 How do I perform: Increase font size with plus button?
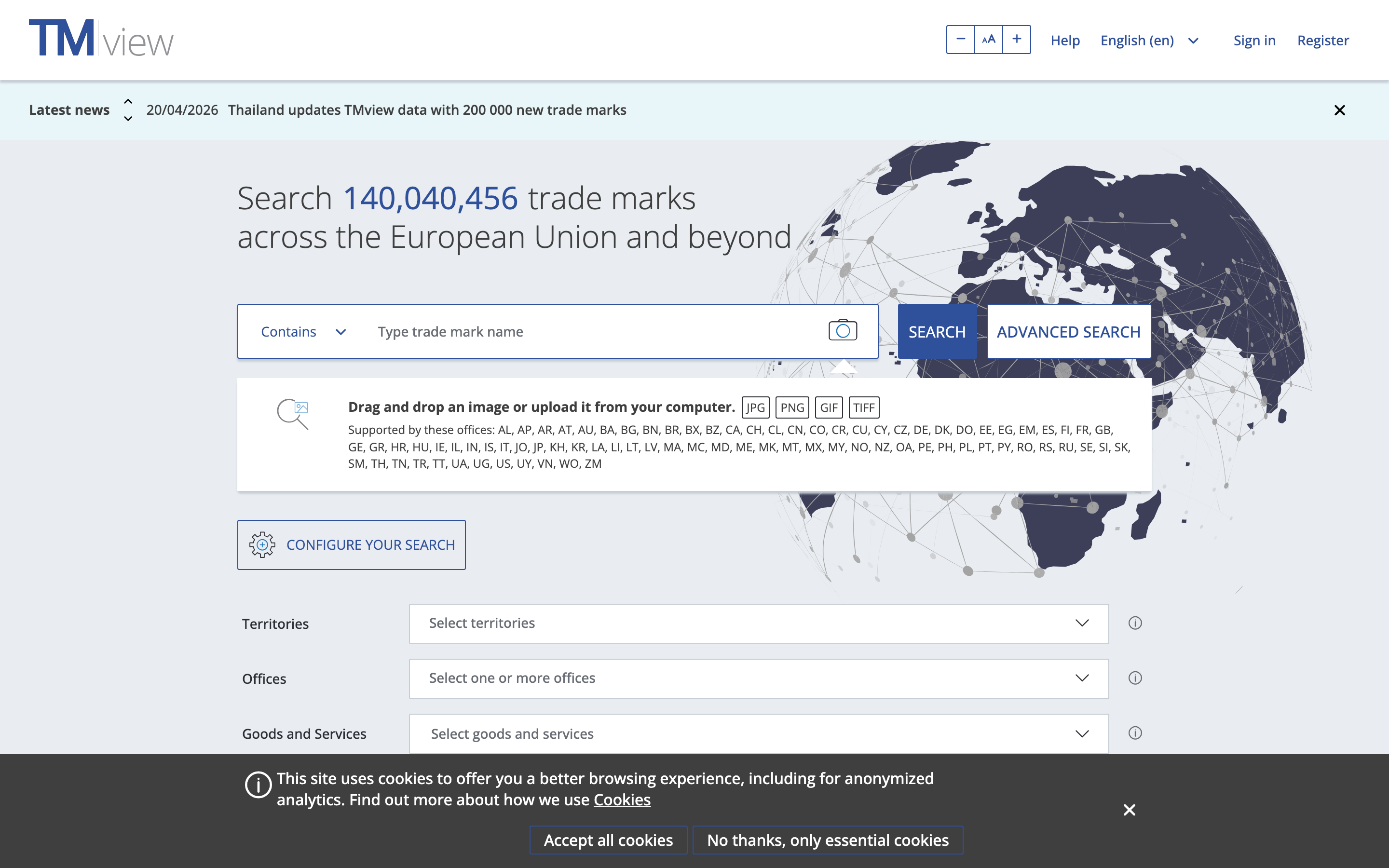pyautogui.click(x=1017, y=40)
